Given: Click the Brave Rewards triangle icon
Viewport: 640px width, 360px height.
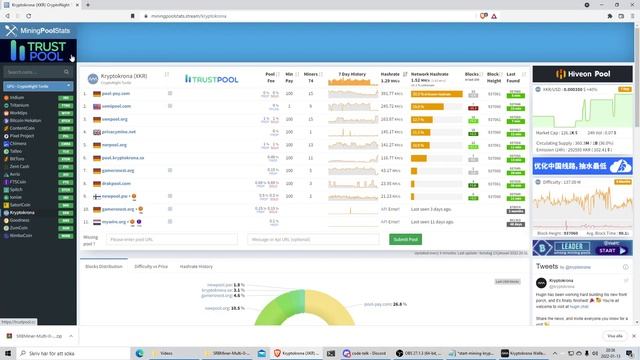Looking at the screenshot, I should [494, 16].
